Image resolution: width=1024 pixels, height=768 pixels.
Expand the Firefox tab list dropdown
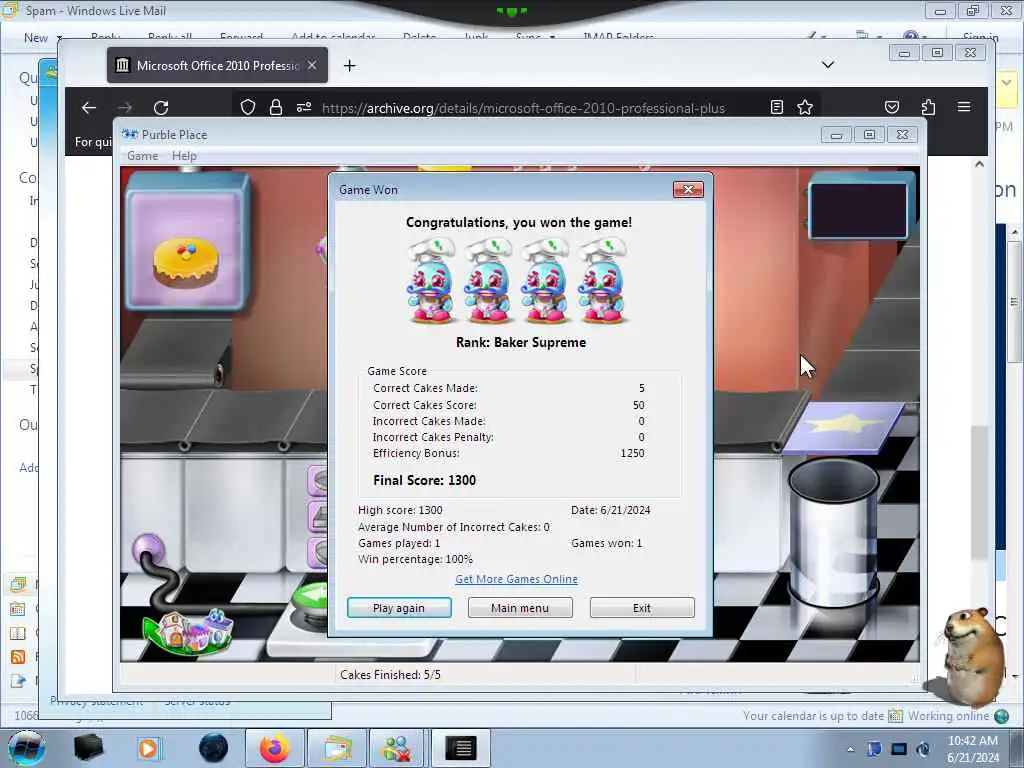click(x=828, y=65)
